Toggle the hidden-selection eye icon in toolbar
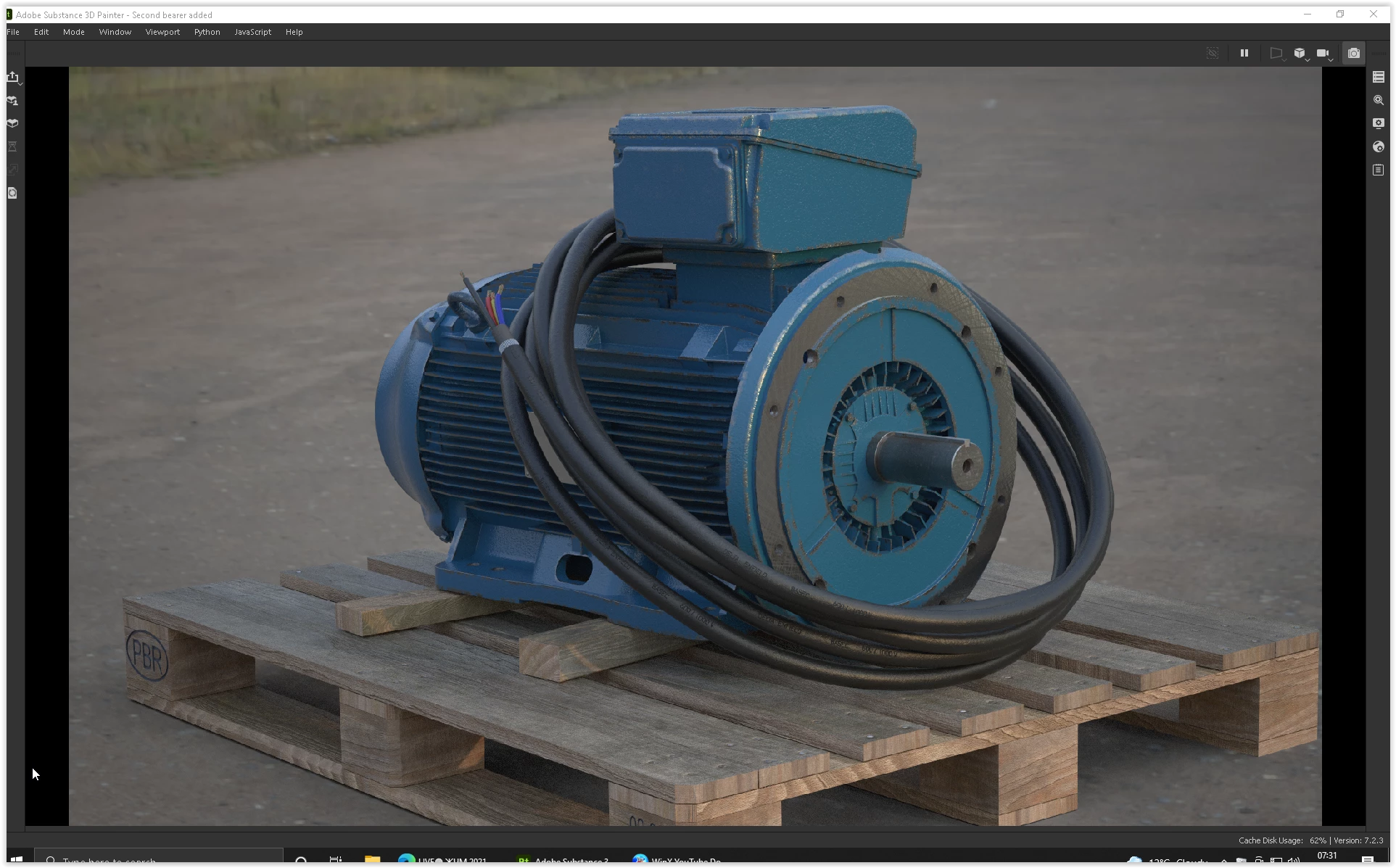 pos(1213,53)
